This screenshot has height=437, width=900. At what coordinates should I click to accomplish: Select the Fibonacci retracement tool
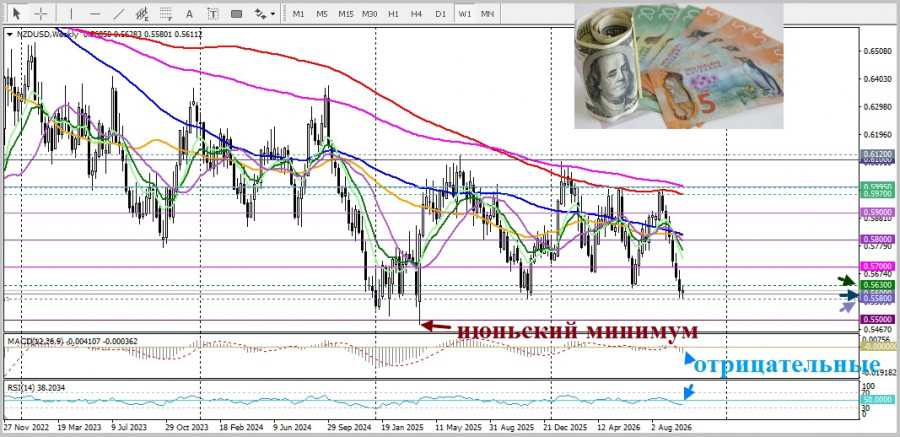166,13
